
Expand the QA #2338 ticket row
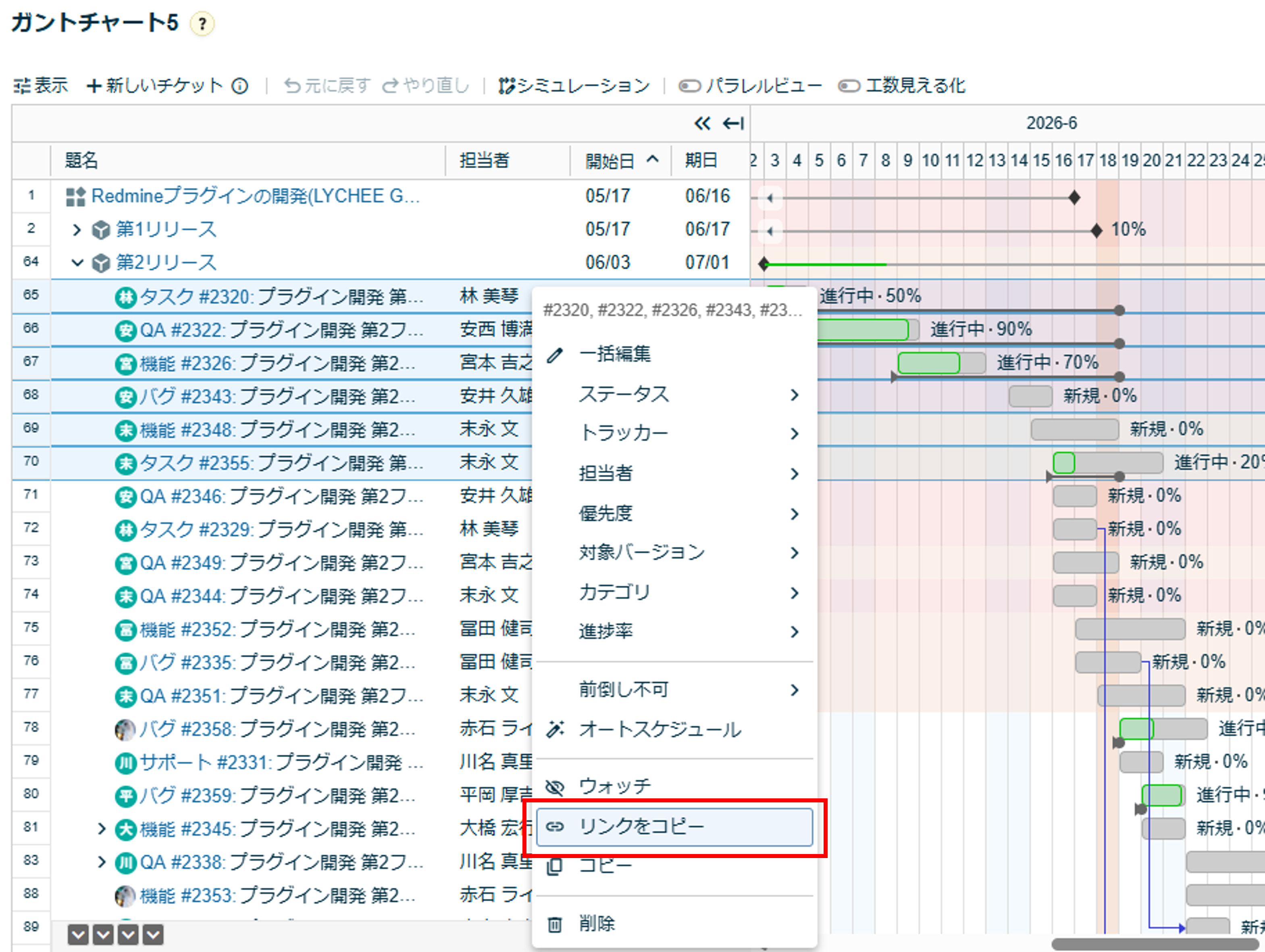click(x=102, y=862)
